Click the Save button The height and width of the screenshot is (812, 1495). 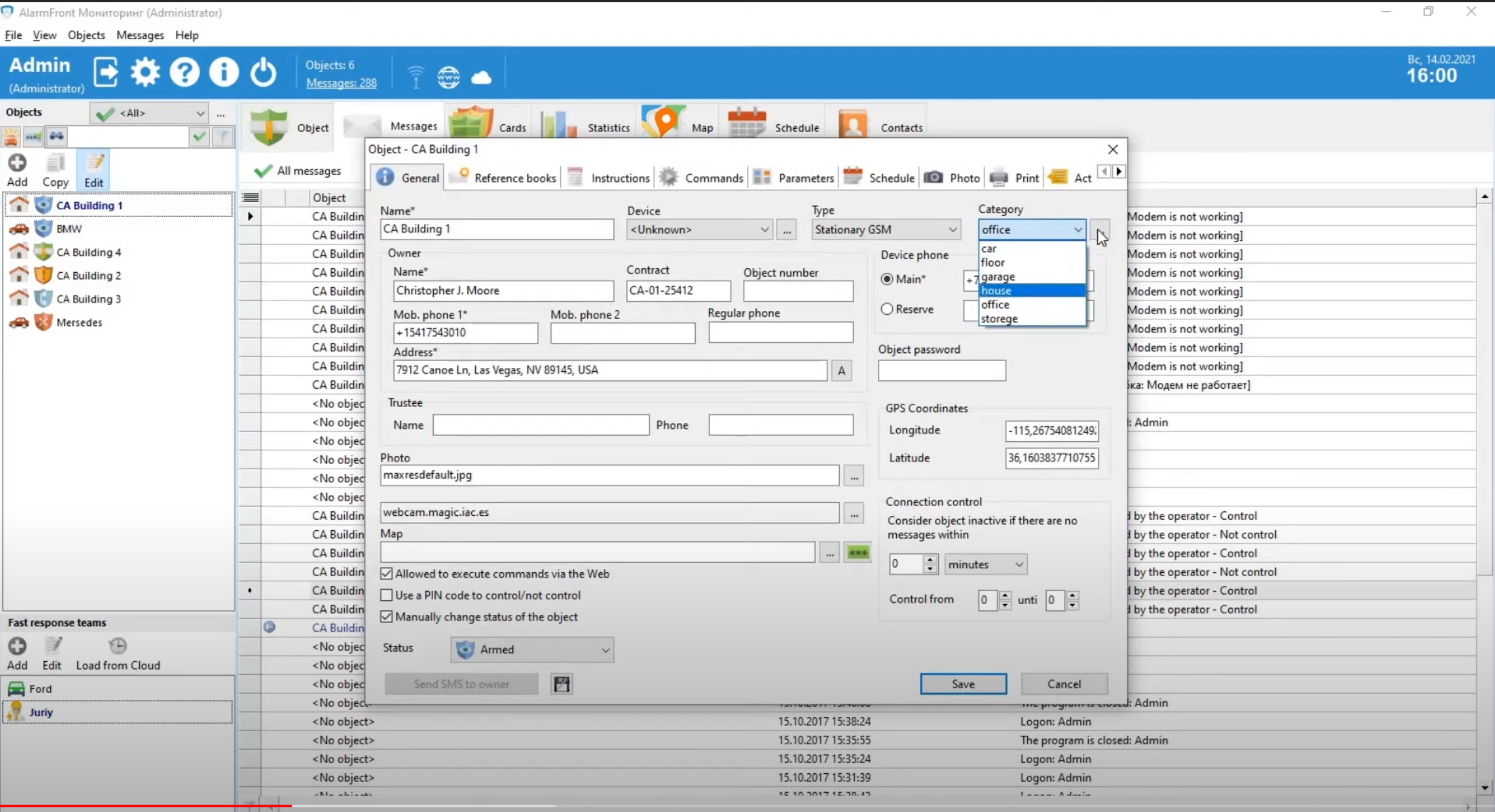[963, 684]
